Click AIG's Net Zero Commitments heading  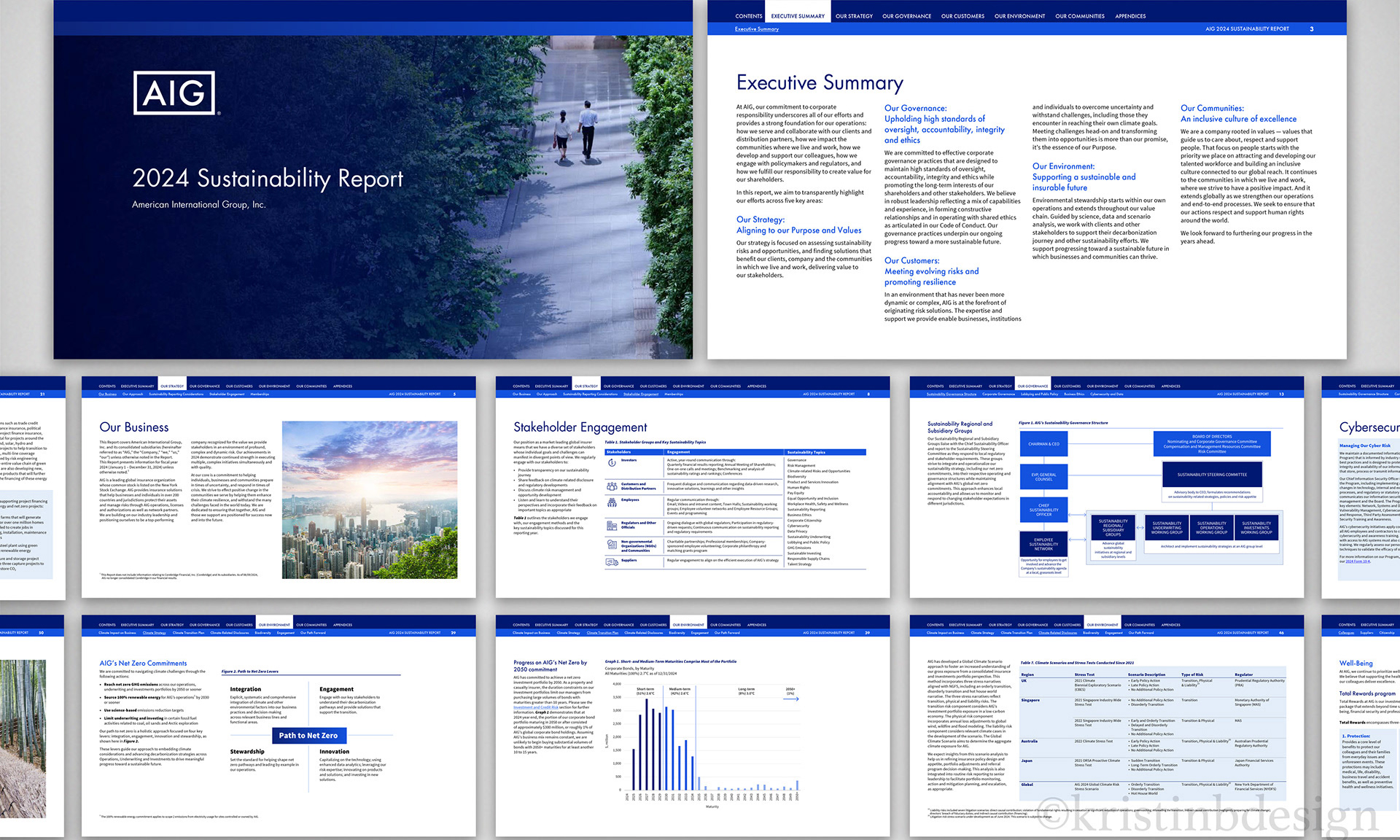point(143,664)
